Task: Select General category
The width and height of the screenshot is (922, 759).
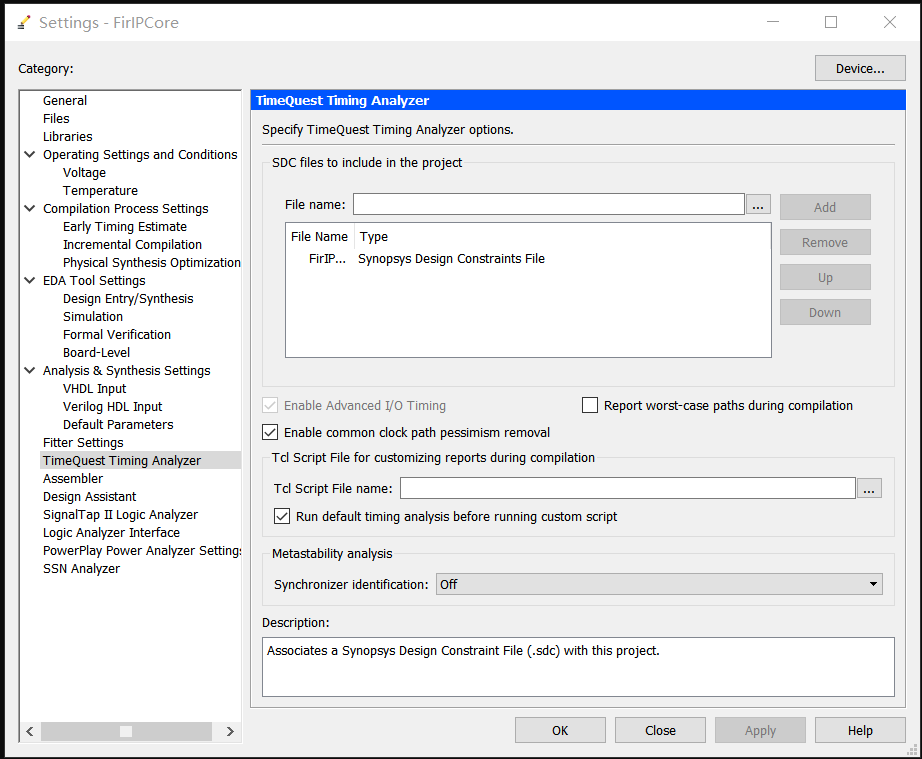Action: 65,101
